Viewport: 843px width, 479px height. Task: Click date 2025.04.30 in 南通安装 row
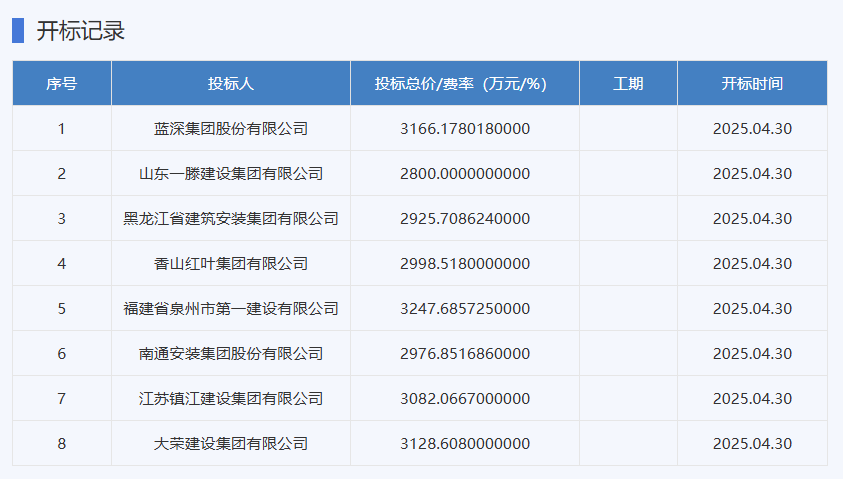click(752, 353)
